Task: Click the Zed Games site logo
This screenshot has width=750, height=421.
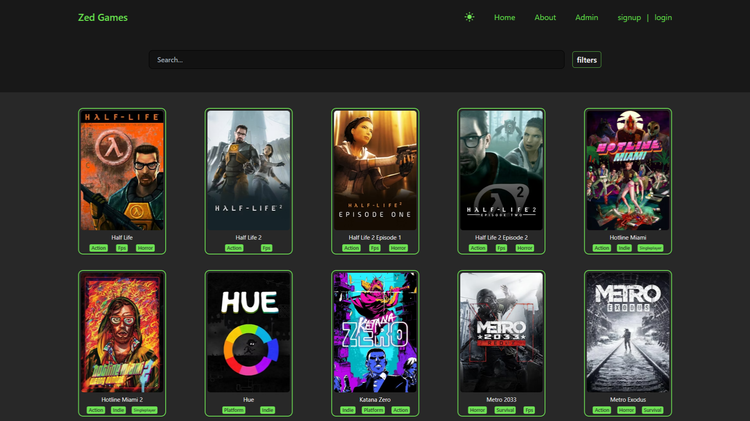Action: click(x=103, y=17)
